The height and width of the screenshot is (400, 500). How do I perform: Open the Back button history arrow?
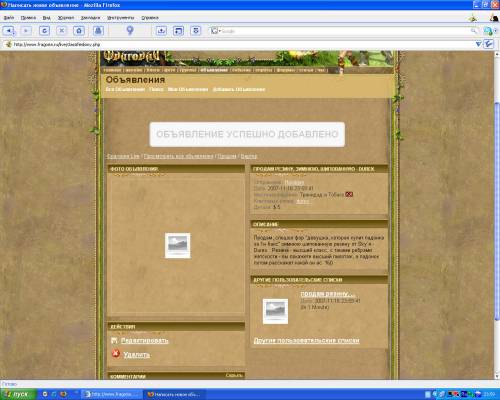pyautogui.click(x=14, y=32)
